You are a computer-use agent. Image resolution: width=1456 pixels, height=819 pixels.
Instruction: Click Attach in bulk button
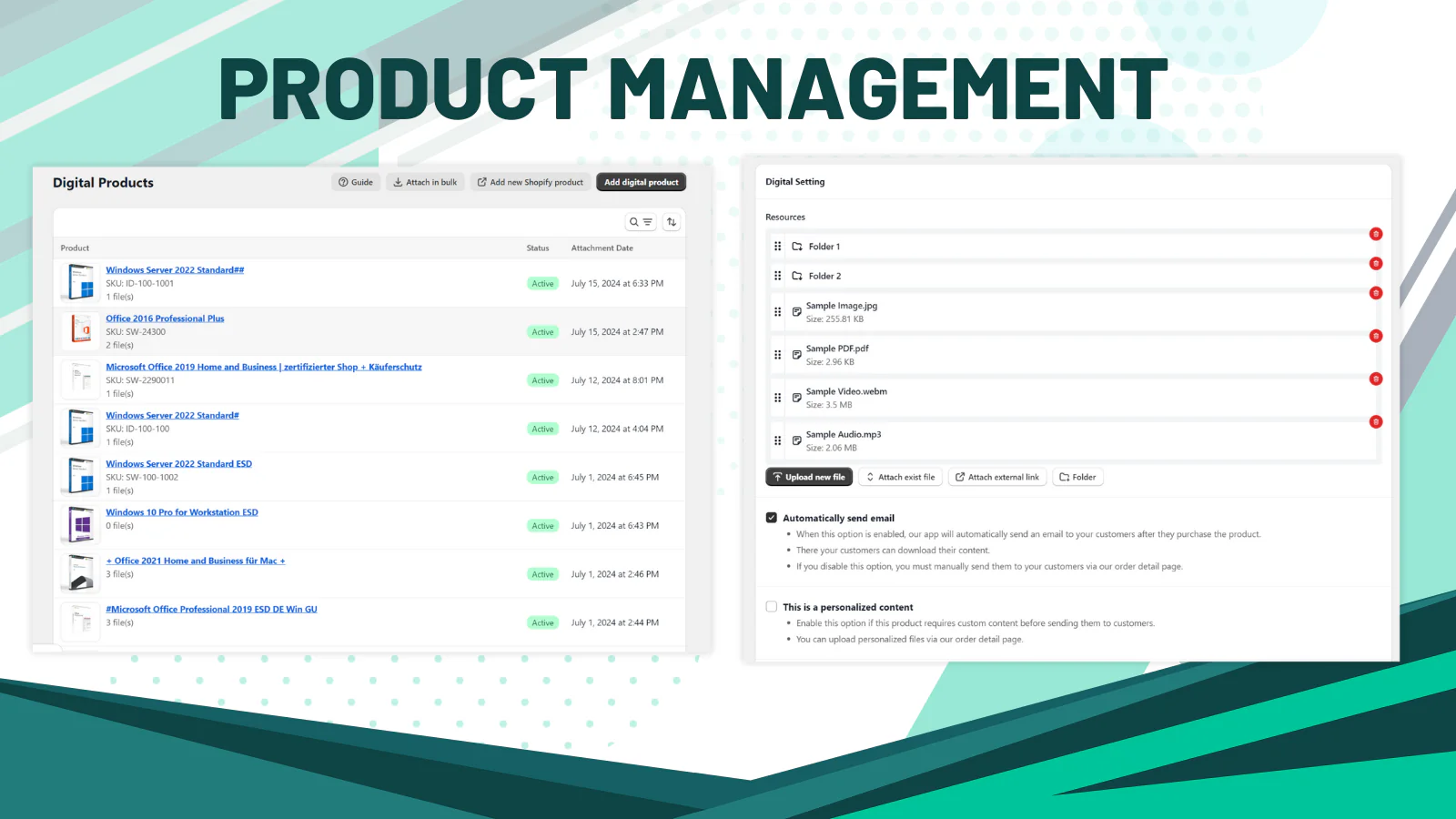(x=425, y=182)
